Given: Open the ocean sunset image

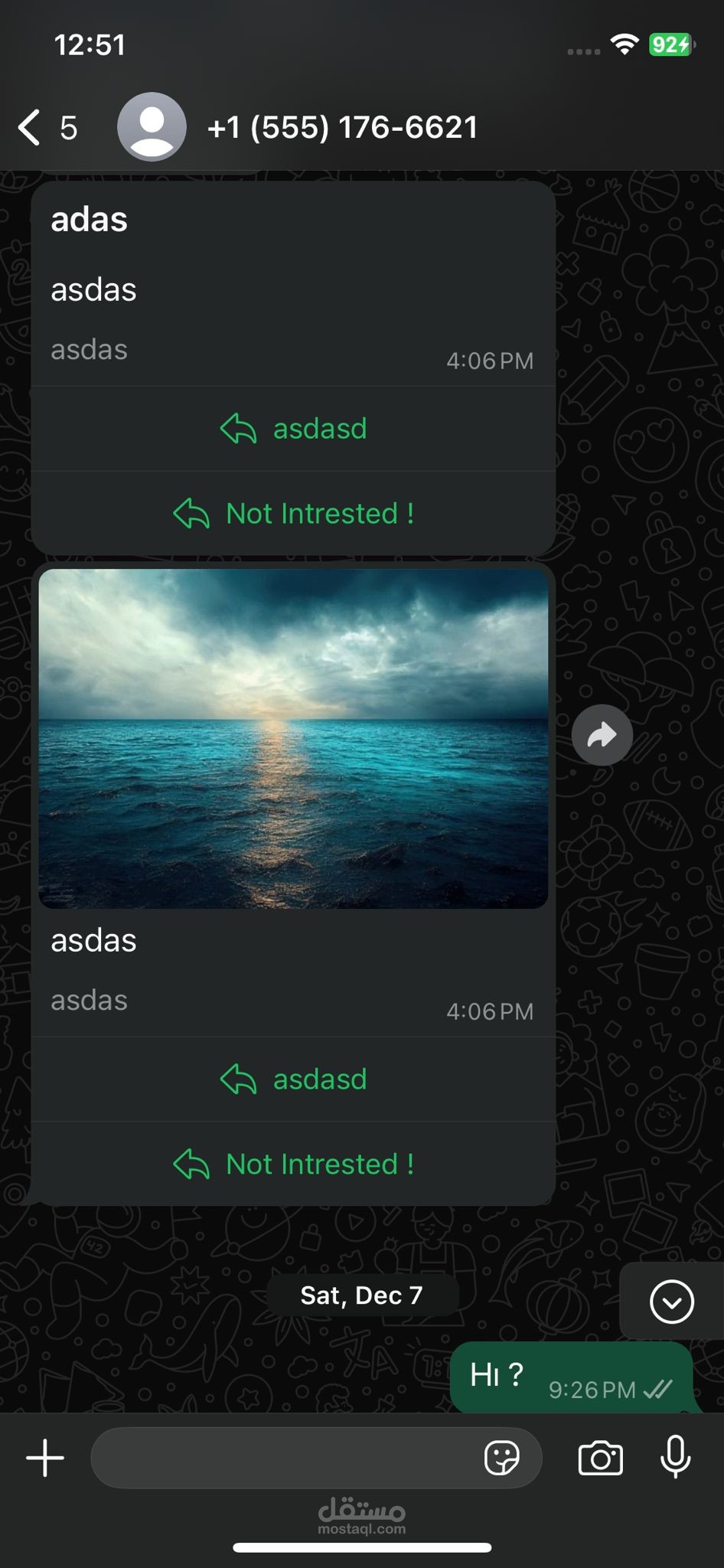Looking at the screenshot, I should pyautogui.click(x=293, y=739).
